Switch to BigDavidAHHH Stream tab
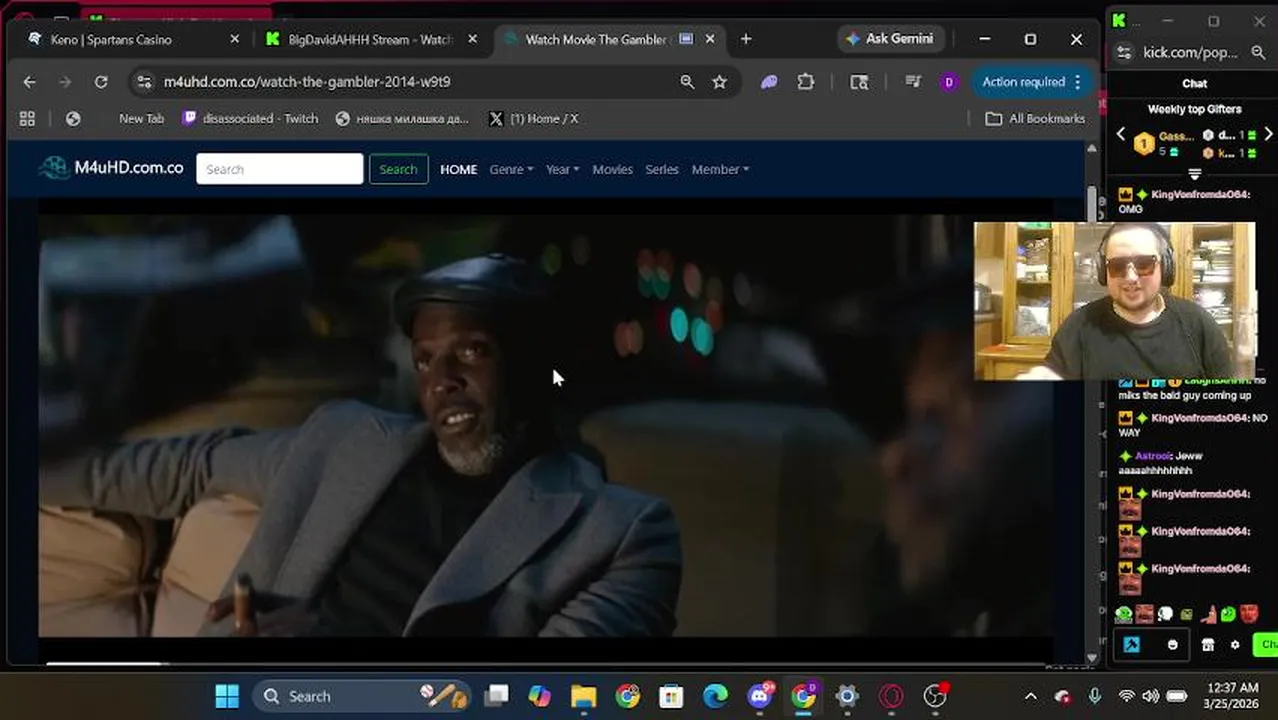The image size is (1278, 720). tap(372, 39)
